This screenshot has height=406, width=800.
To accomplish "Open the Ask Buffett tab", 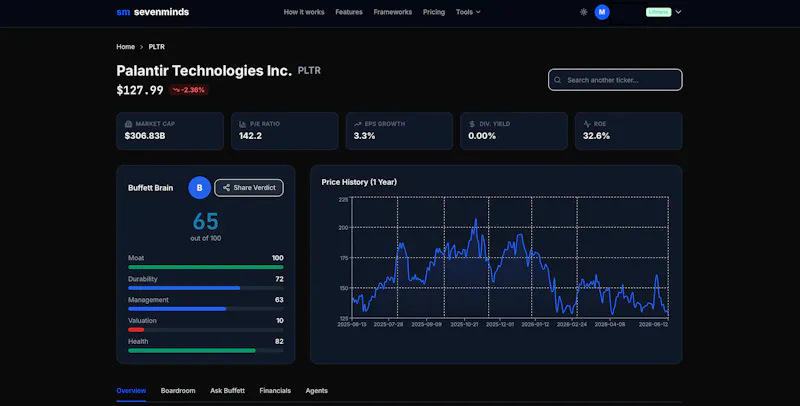I will 228,391.
